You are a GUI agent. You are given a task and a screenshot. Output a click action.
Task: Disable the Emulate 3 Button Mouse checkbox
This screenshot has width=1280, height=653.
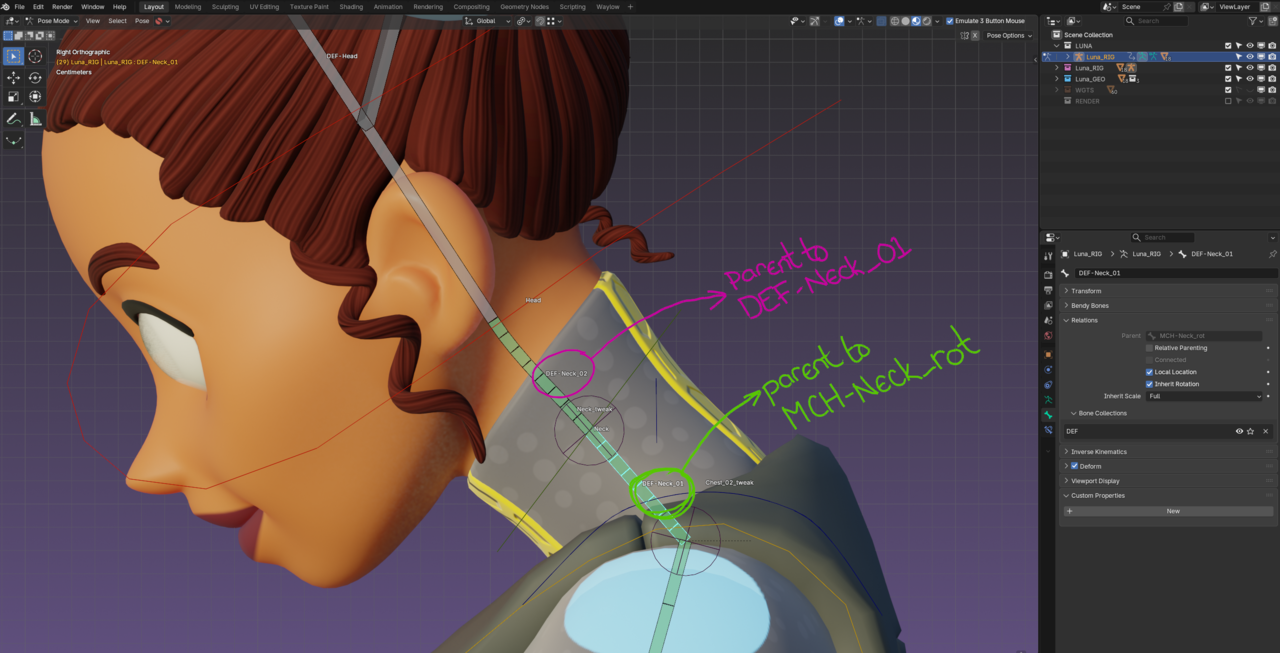[949, 20]
